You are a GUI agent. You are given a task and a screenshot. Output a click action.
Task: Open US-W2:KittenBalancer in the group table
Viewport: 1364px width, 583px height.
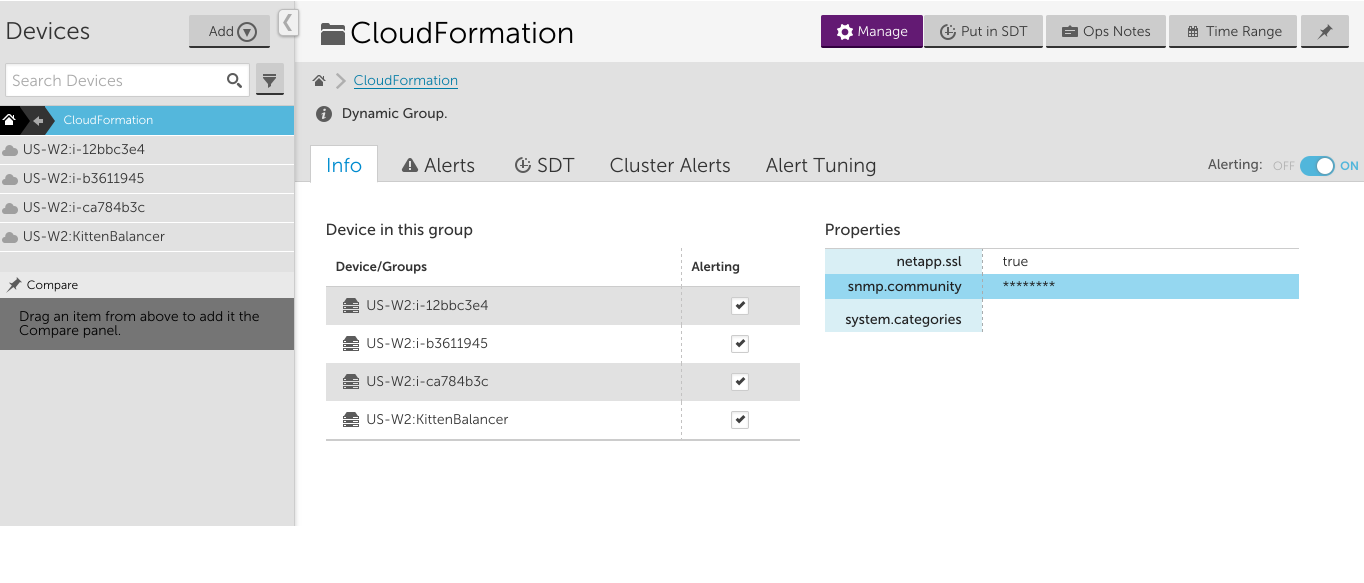(x=437, y=420)
